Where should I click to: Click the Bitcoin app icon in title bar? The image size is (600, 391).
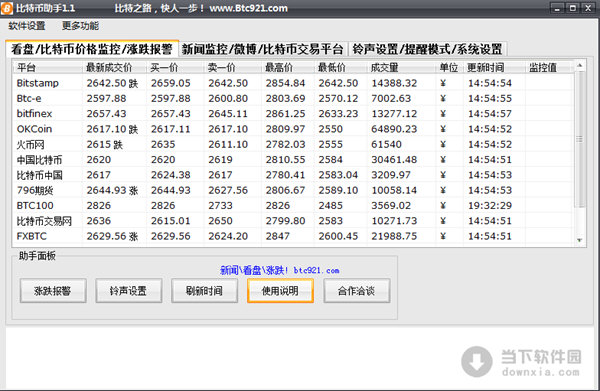tap(7, 8)
